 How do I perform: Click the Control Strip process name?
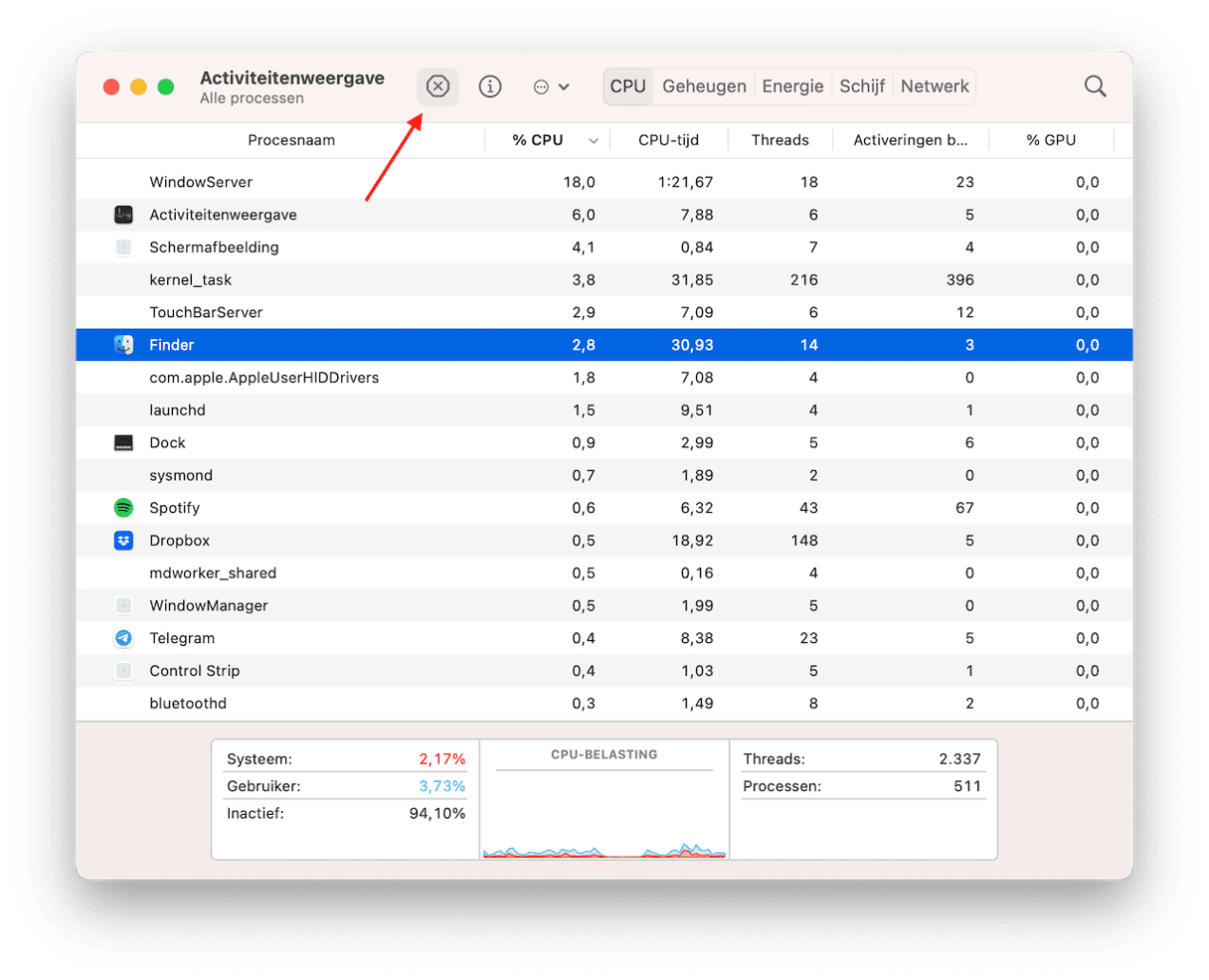pyautogui.click(x=195, y=671)
